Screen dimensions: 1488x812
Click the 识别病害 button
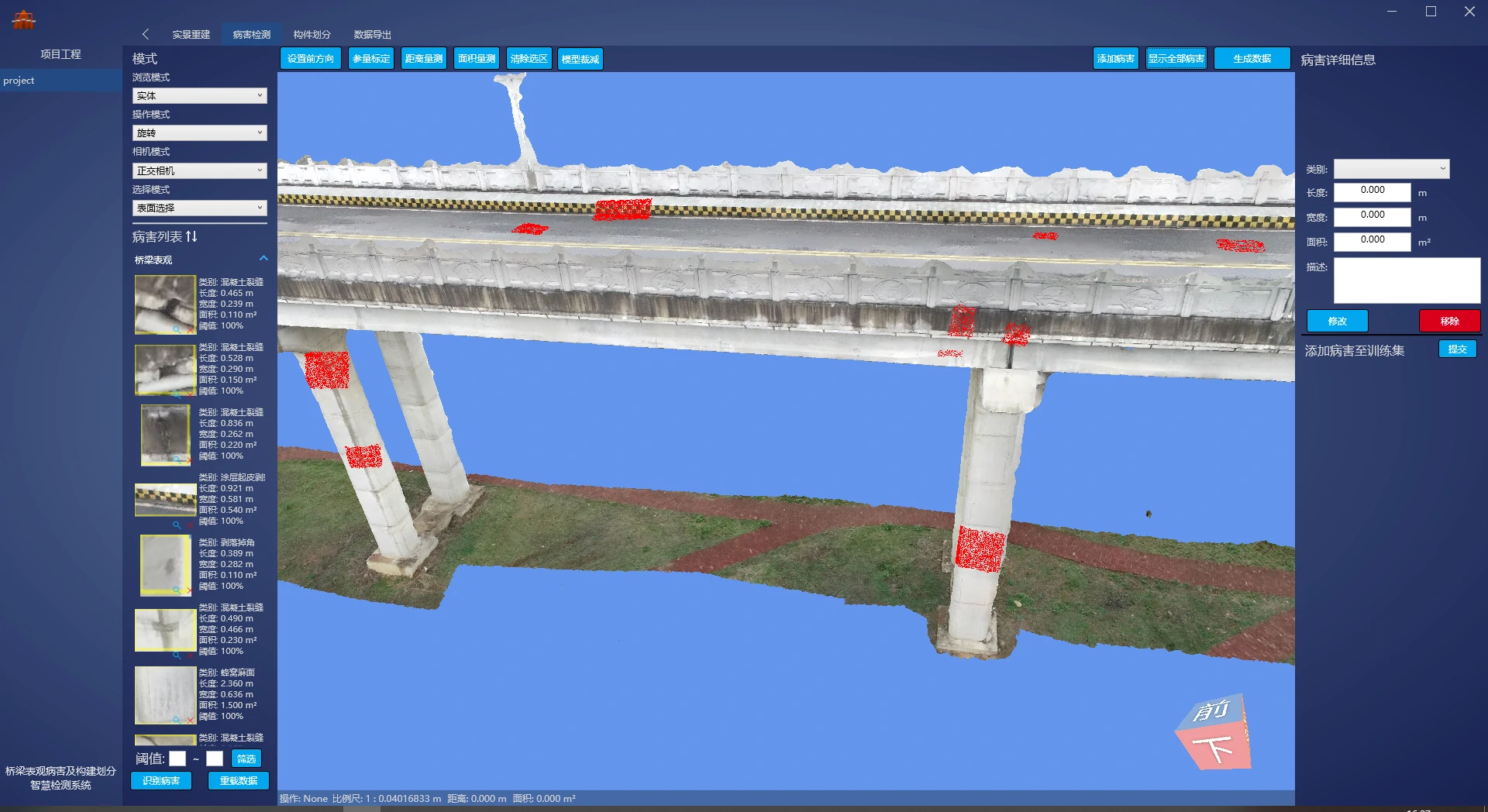[161, 781]
